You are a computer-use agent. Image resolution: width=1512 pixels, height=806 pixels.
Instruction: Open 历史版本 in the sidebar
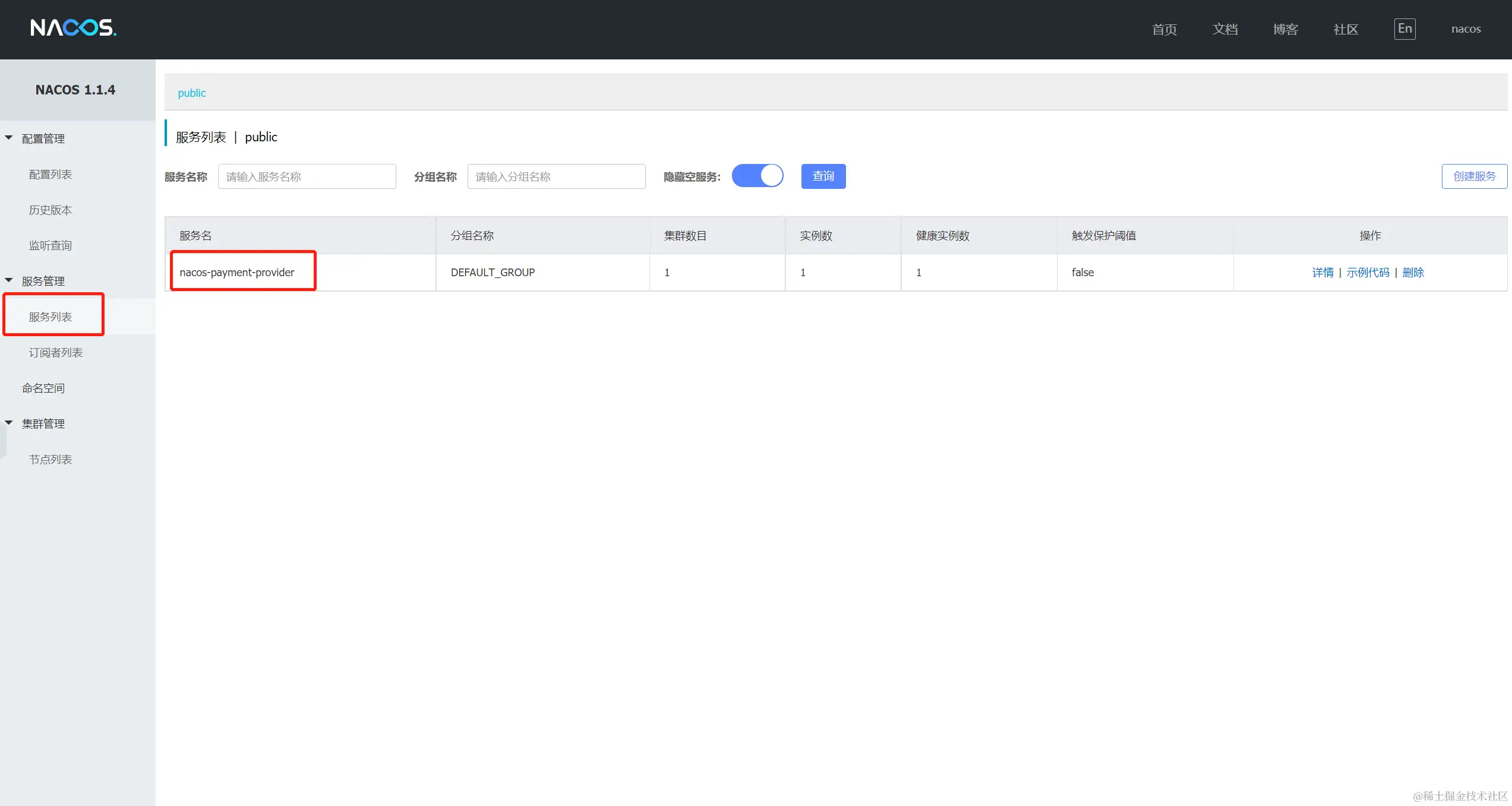pyautogui.click(x=50, y=210)
